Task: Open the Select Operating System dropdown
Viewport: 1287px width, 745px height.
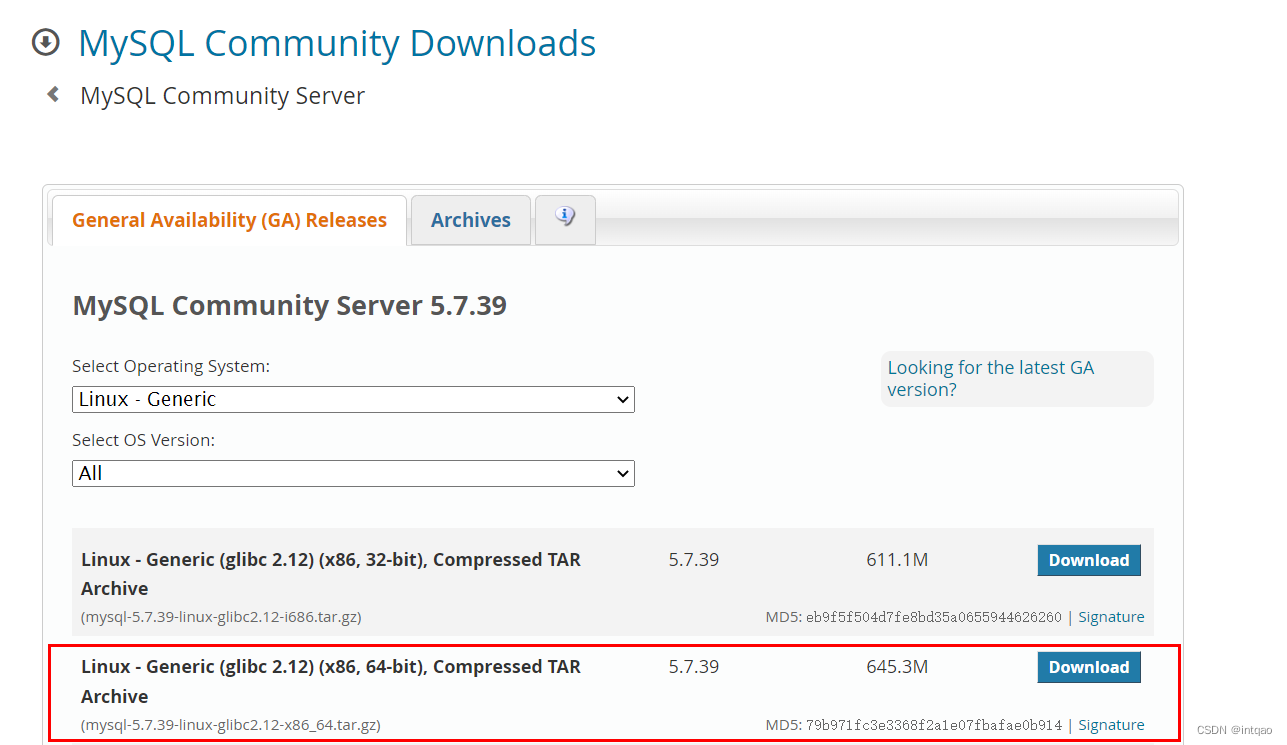Action: 353,399
